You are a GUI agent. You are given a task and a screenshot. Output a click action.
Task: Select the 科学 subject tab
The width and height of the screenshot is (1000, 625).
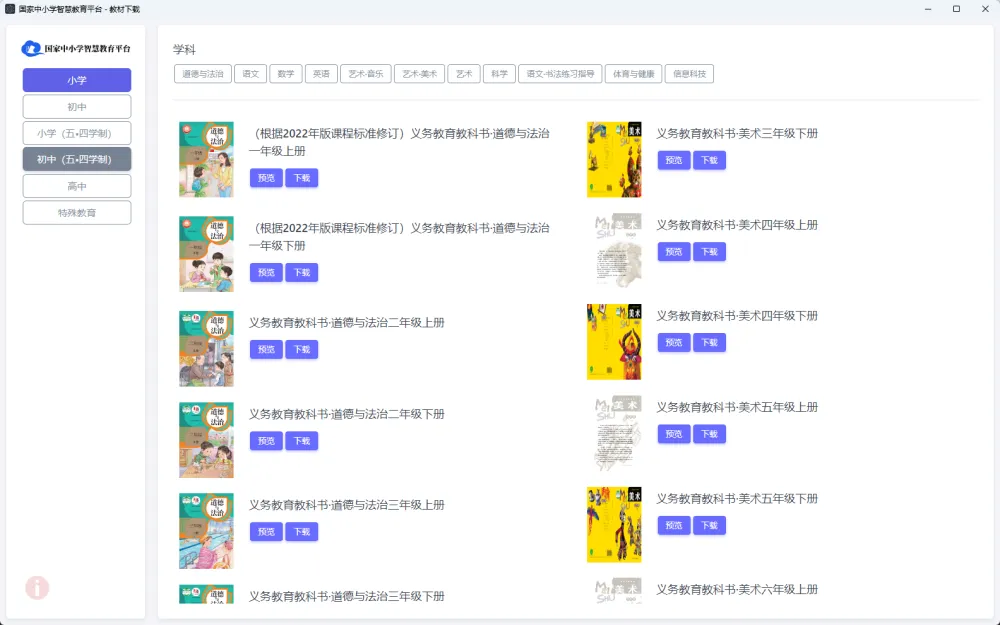point(499,73)
